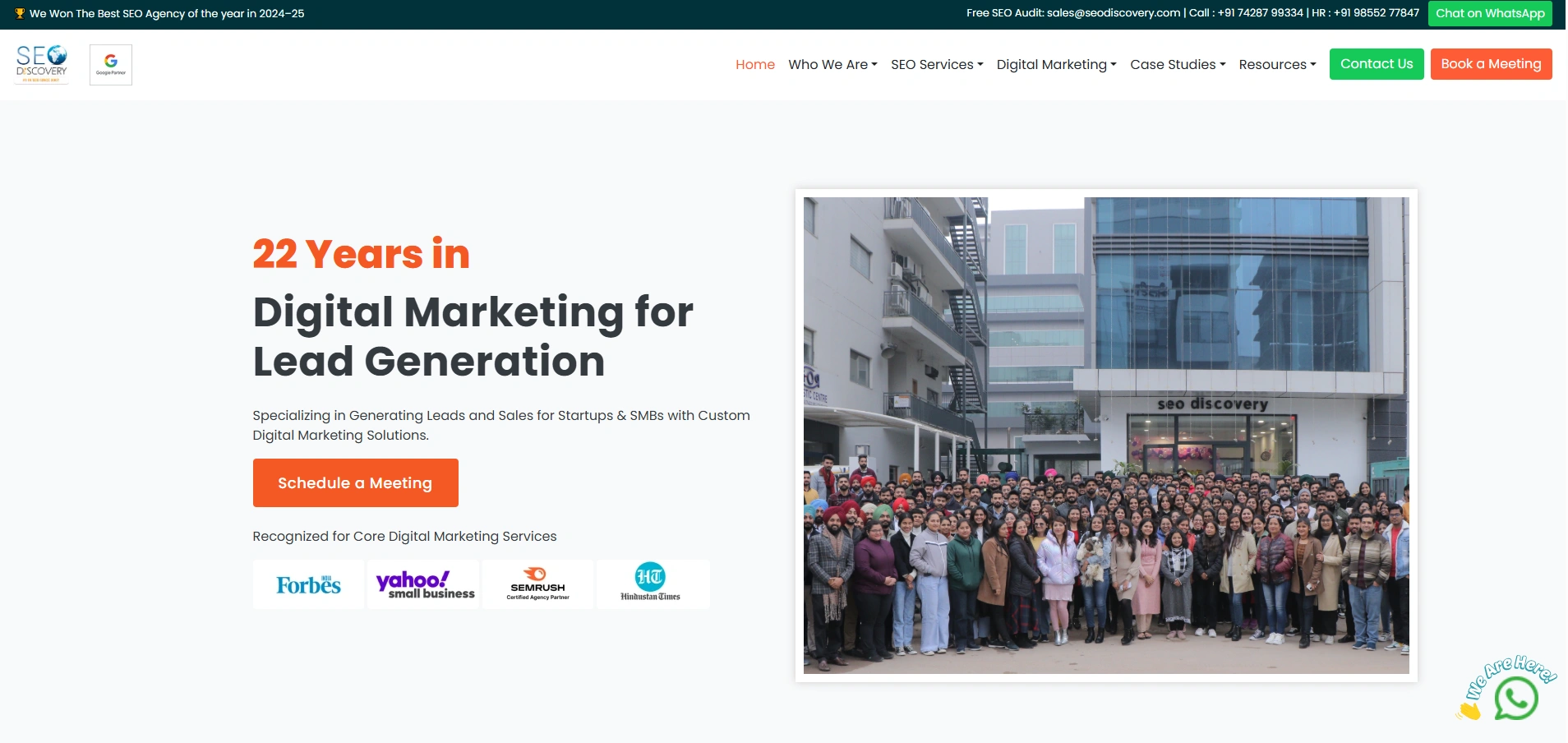Select the Google Partner badge

click(x=110, y=63)
